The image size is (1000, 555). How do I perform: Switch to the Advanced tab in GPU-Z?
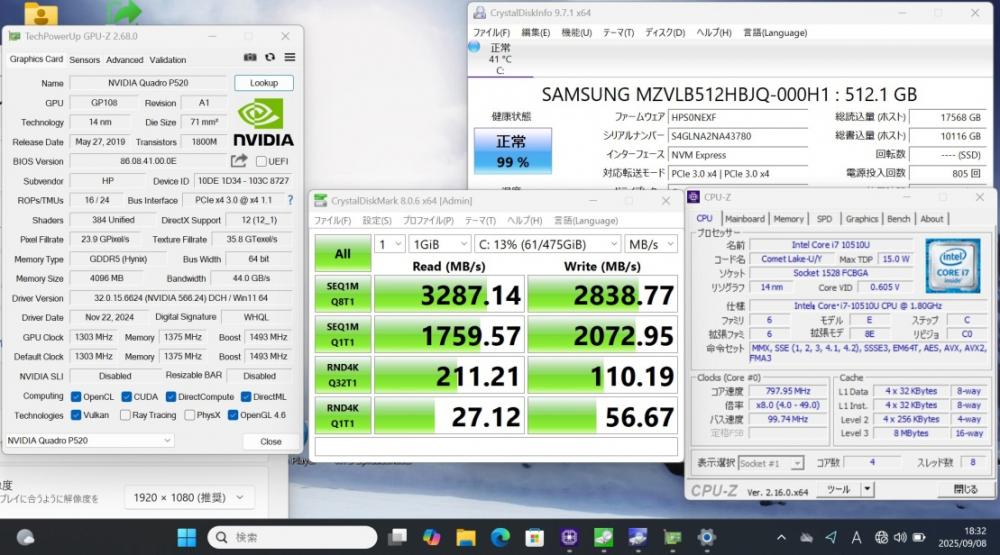124,59
